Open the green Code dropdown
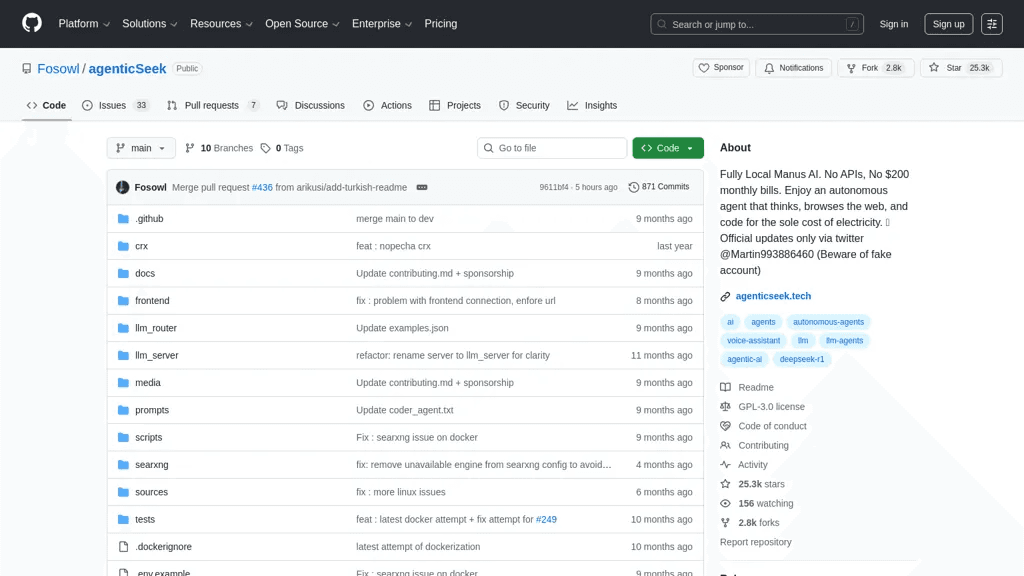Image resolution: width=1024 pixels, height=576 pixels. [x=667, y=148]
